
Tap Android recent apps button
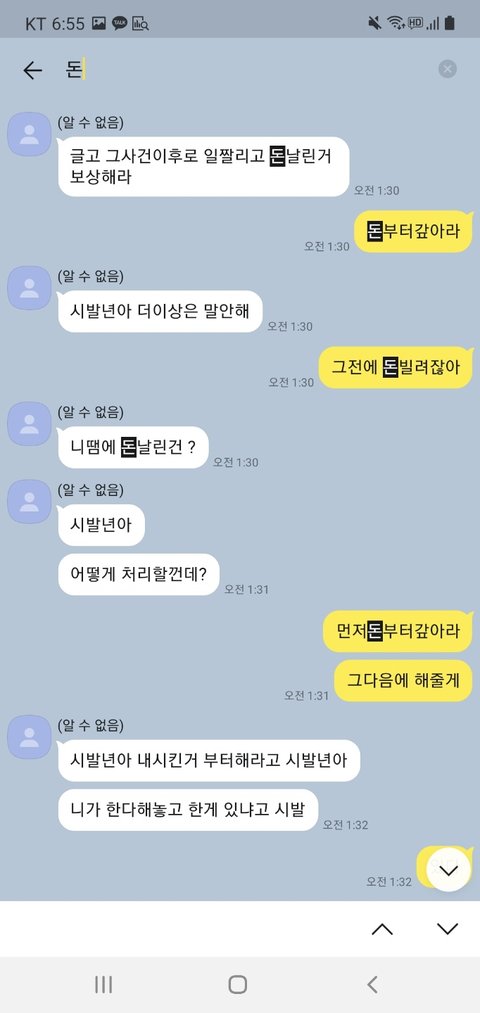point(103,984)
